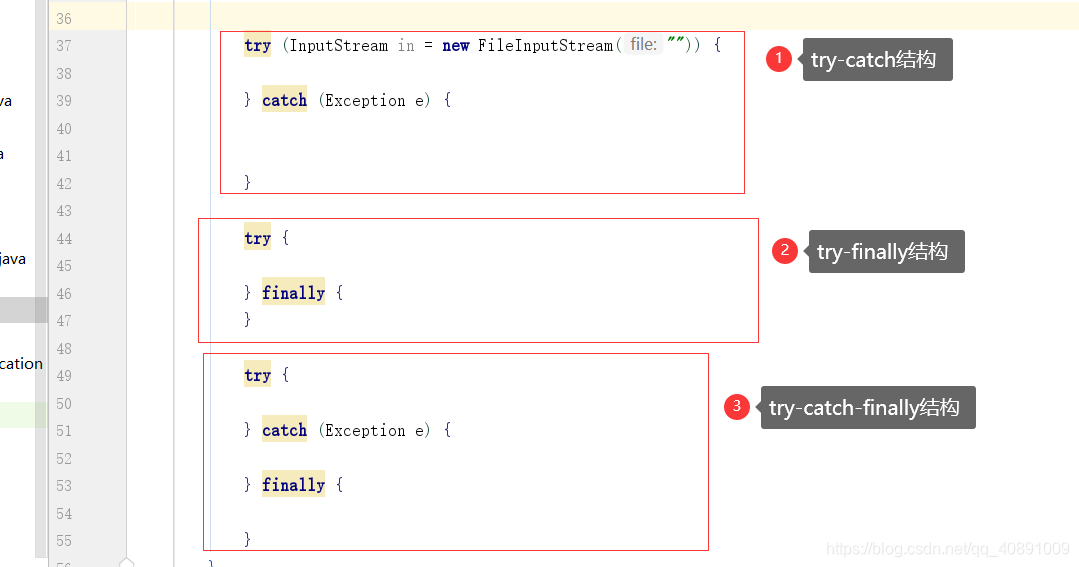Viewport: 1079px width, 567px height.
Task: Click gutter line number 51
Action: pyautogui.click(x=64, y=431)
